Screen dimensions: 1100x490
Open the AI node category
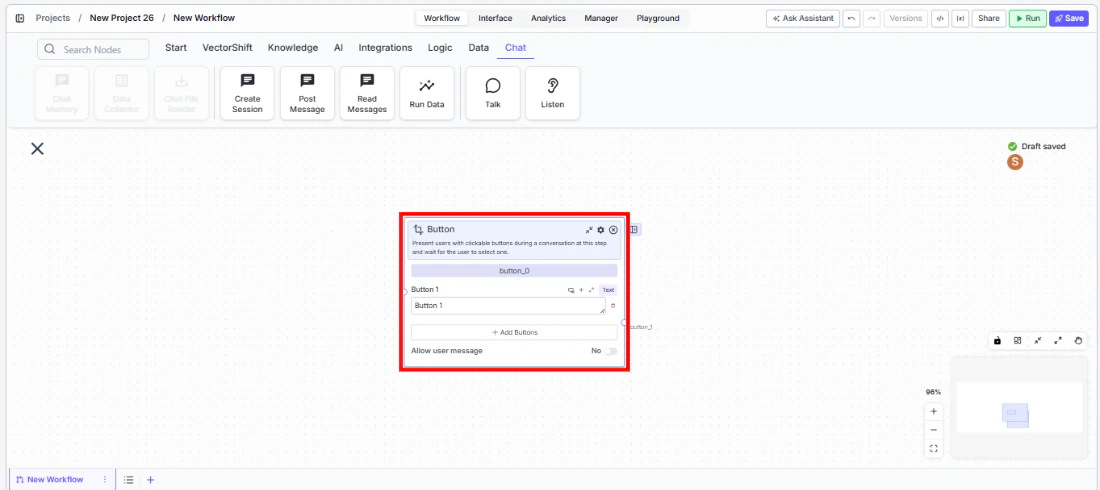click(338, 48)
